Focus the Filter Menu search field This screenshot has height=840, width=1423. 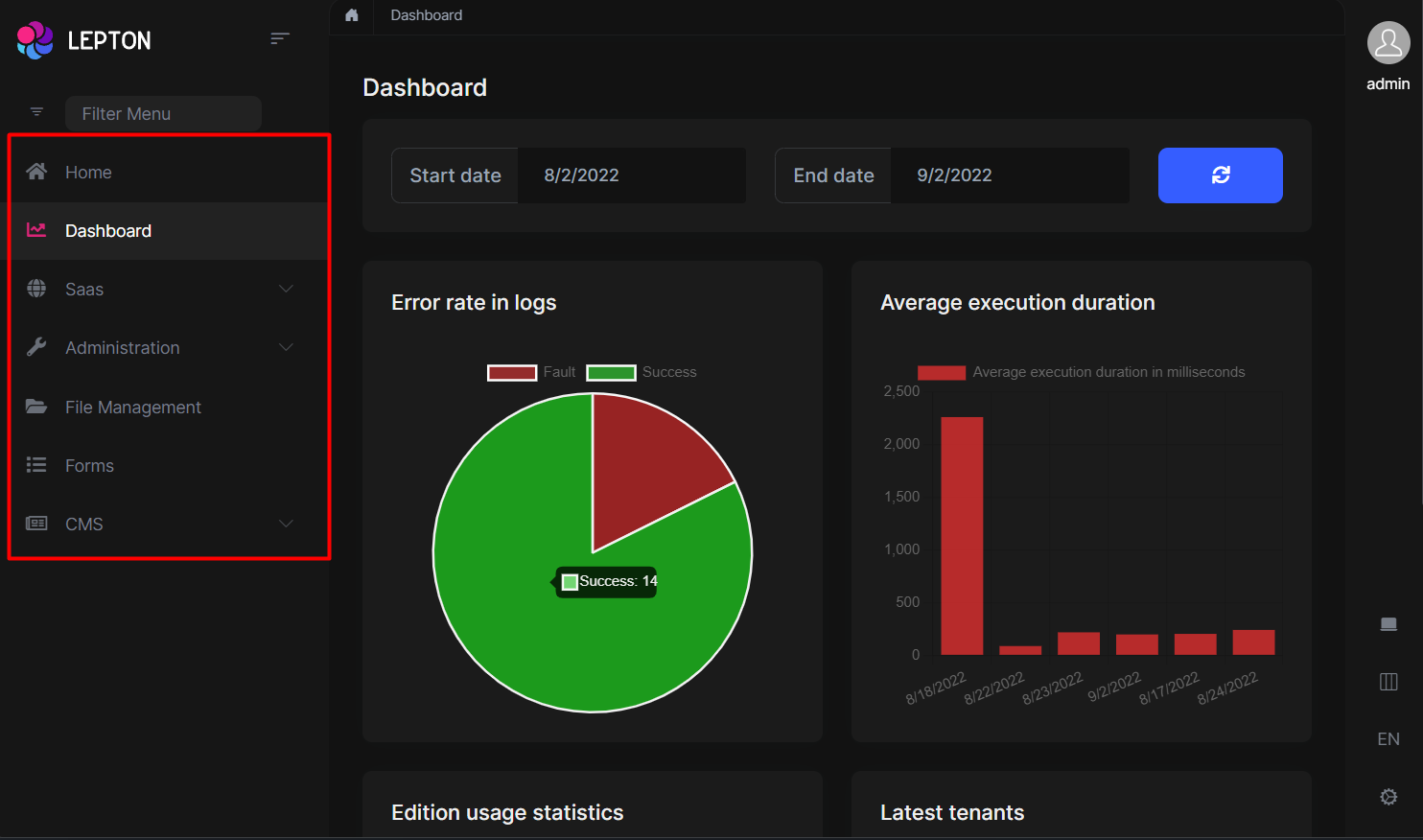(163, 113)
